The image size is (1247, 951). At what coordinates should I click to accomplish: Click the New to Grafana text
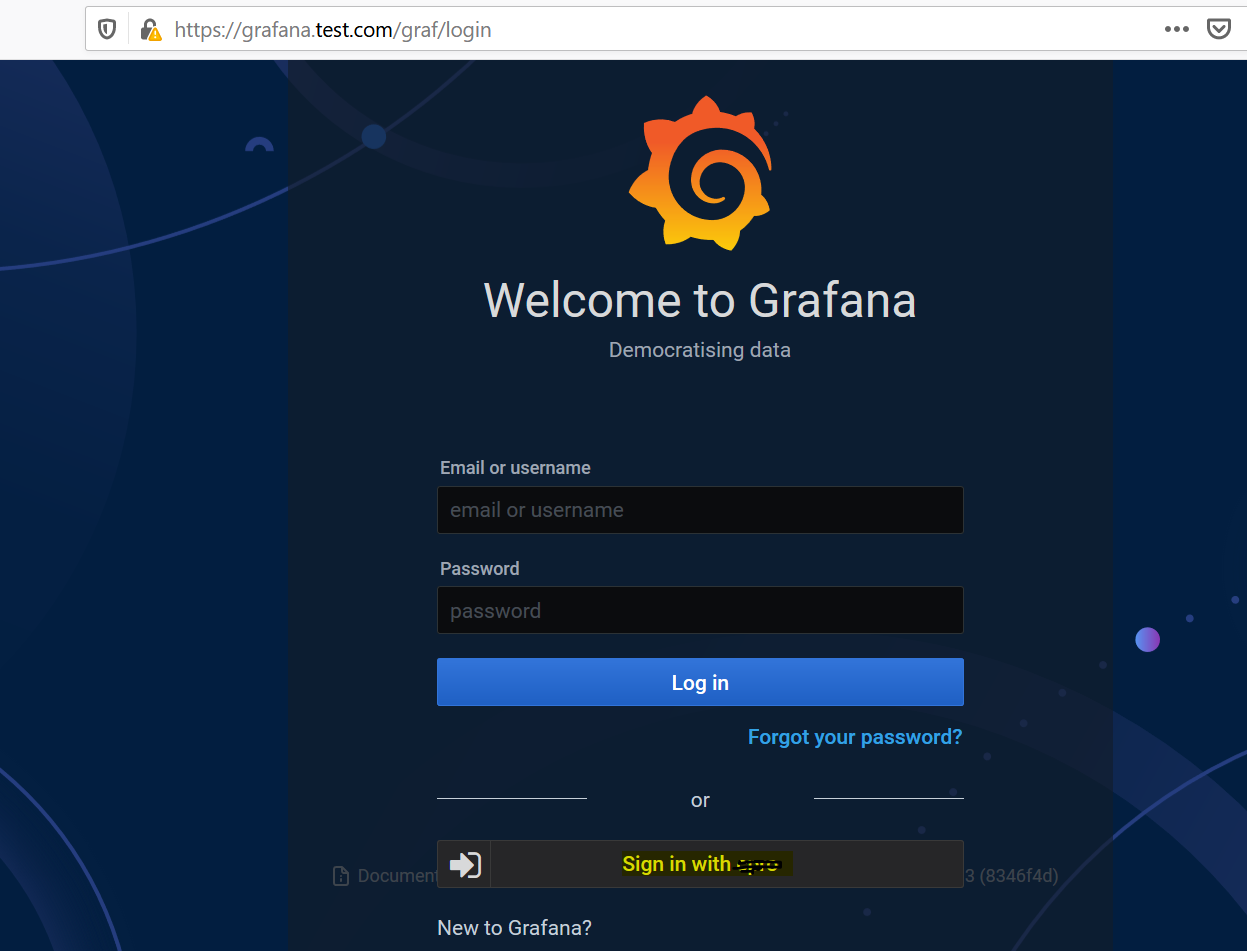tap(514, 927)
